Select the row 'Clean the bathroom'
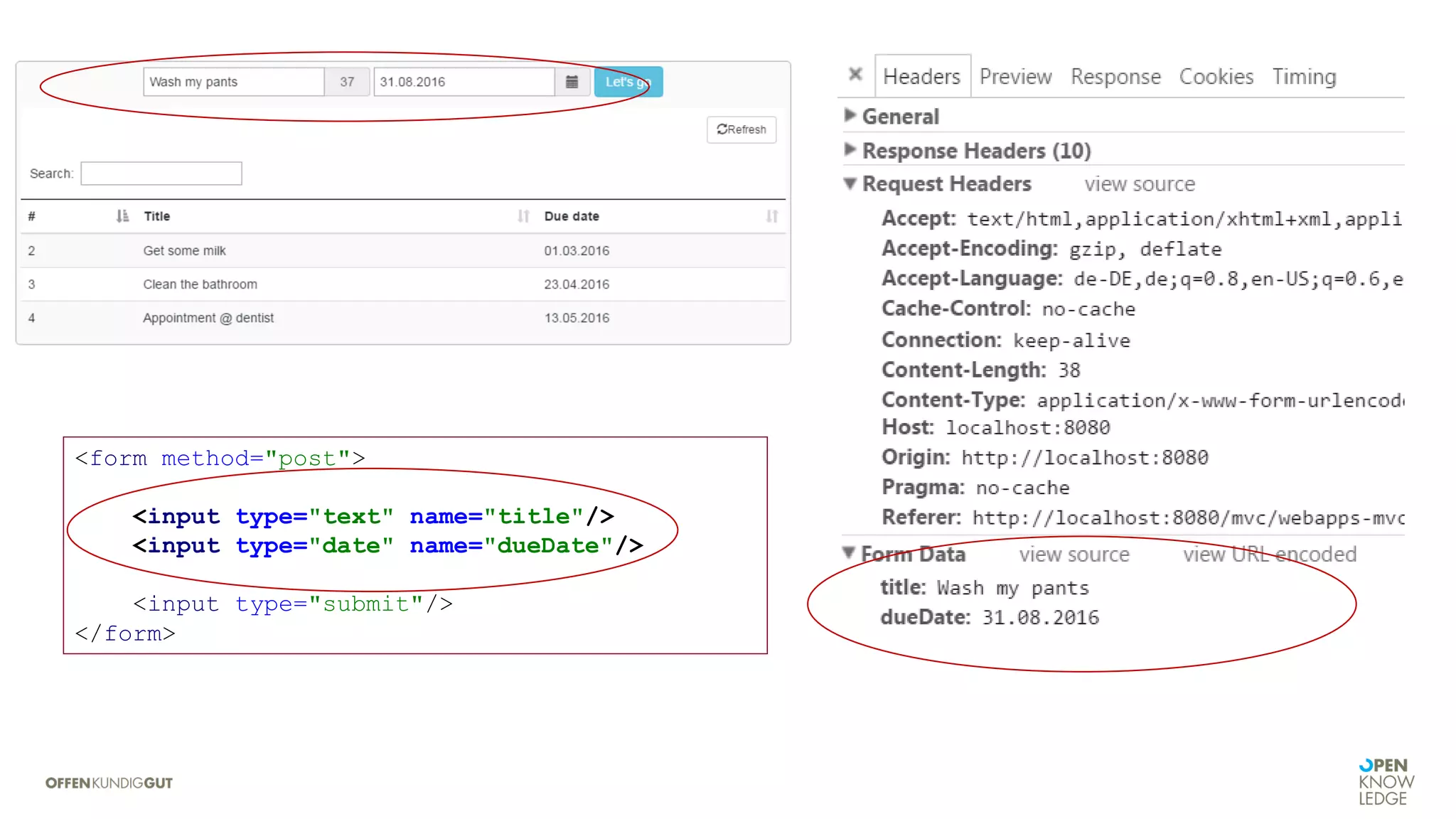This screenshot has height=819, width=1456. tap(403, 284)
